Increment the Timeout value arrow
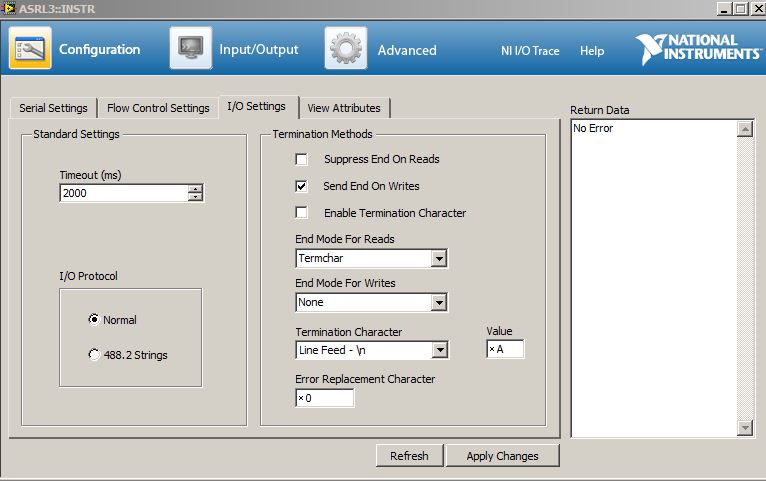Image resolution: width=766 pixels, height=481 pixels. click(x=195, y=189)
